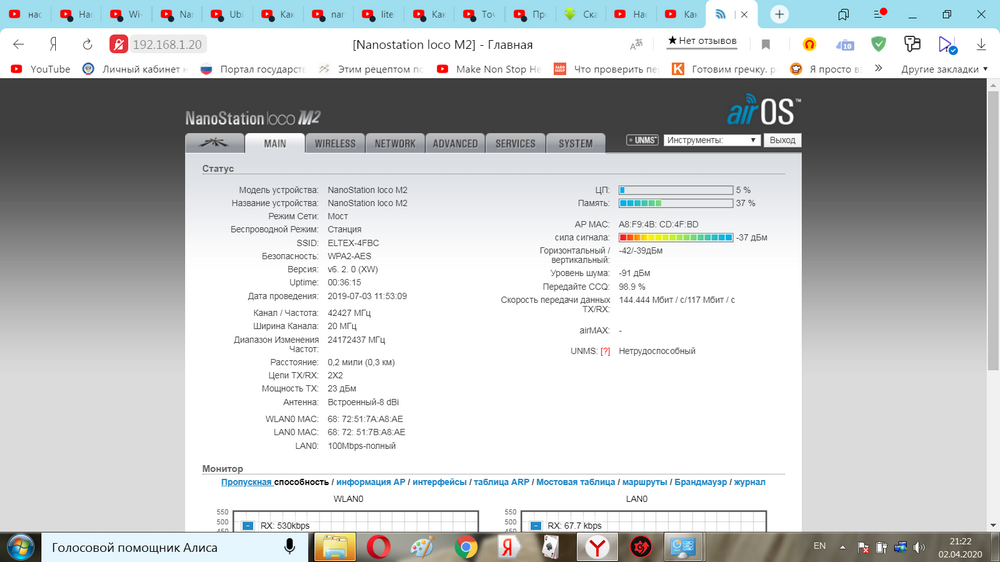
Task: Click the UNMS button in header
Action: [642, 140]
